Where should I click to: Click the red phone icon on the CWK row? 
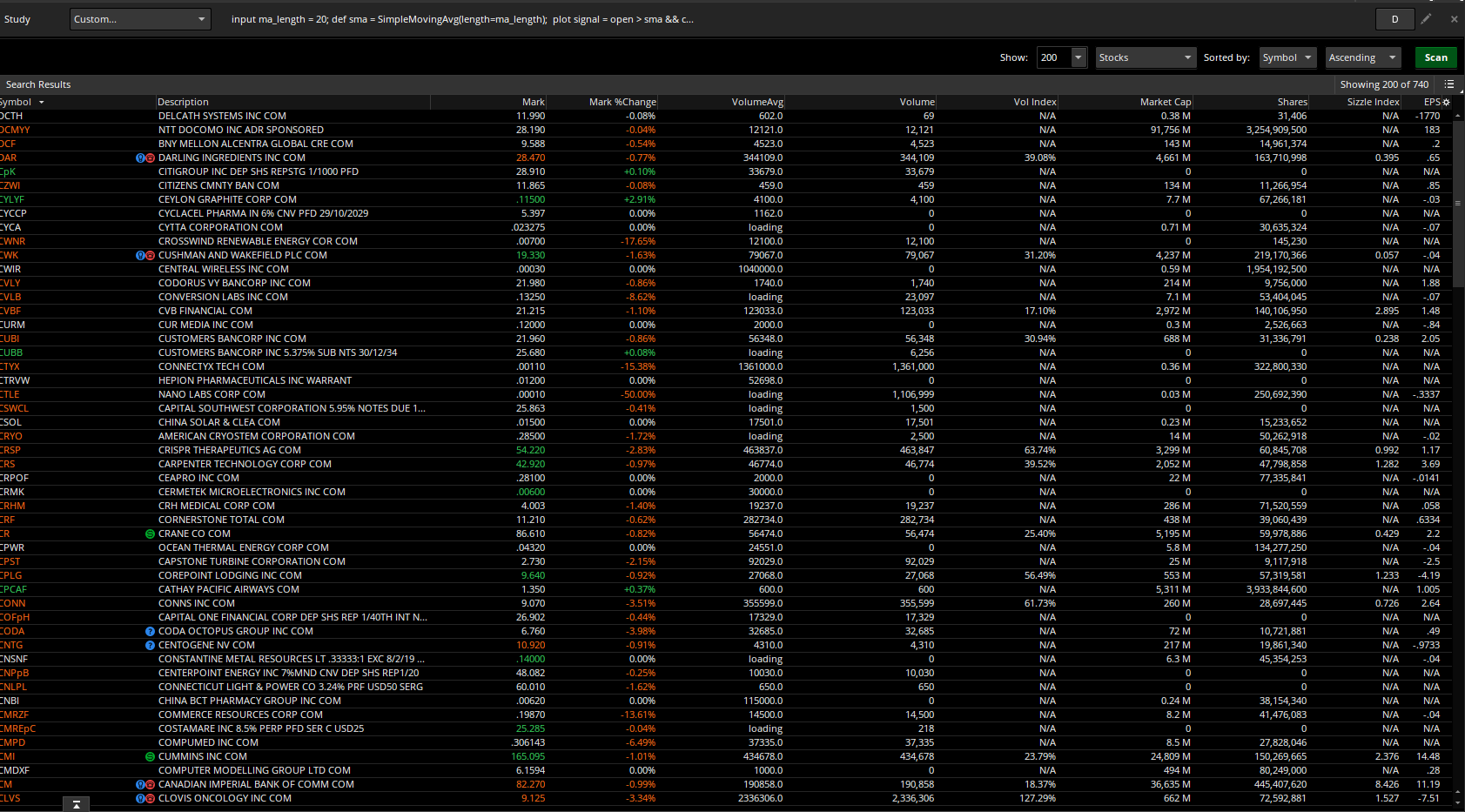click(150, 255)
